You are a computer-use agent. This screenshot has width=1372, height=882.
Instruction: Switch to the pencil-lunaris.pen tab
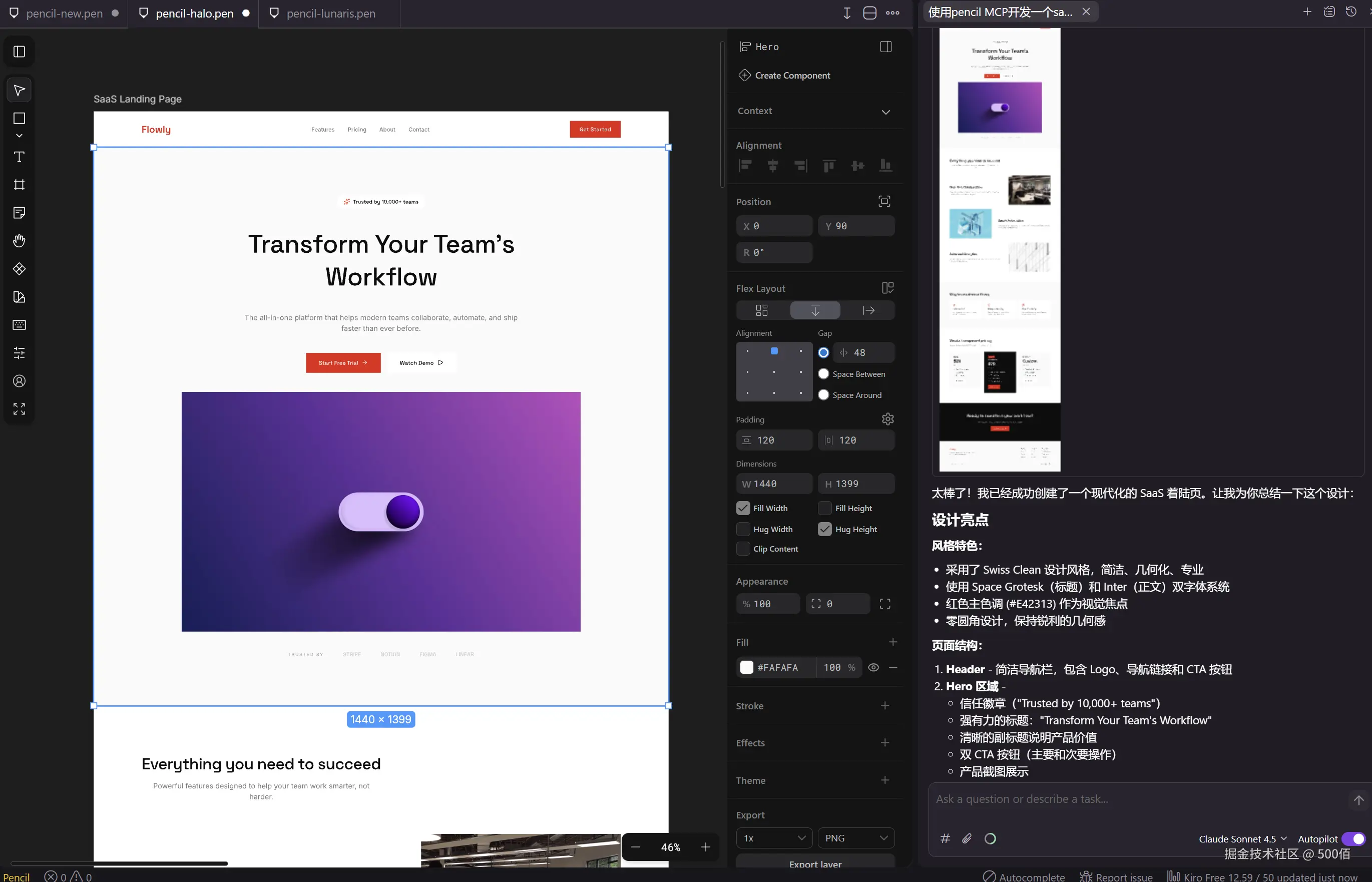pos(330,13)
